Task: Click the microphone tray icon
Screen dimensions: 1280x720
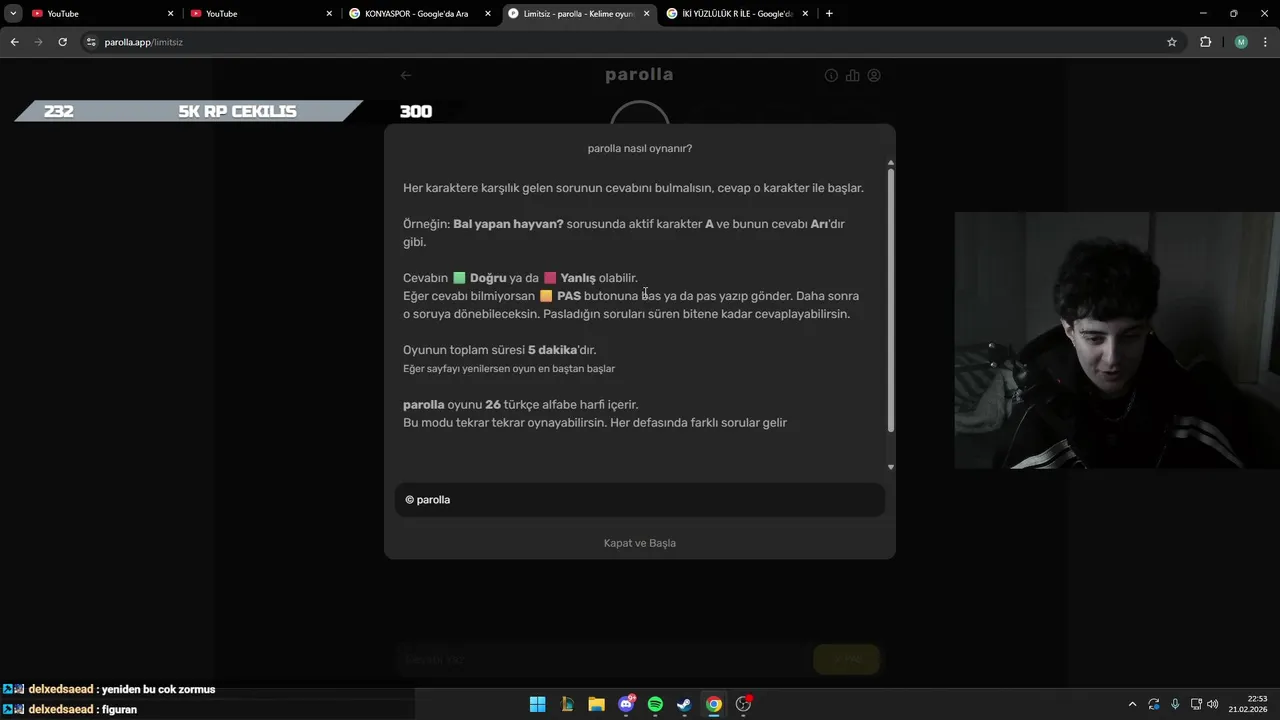Action: coord(1175,704)
